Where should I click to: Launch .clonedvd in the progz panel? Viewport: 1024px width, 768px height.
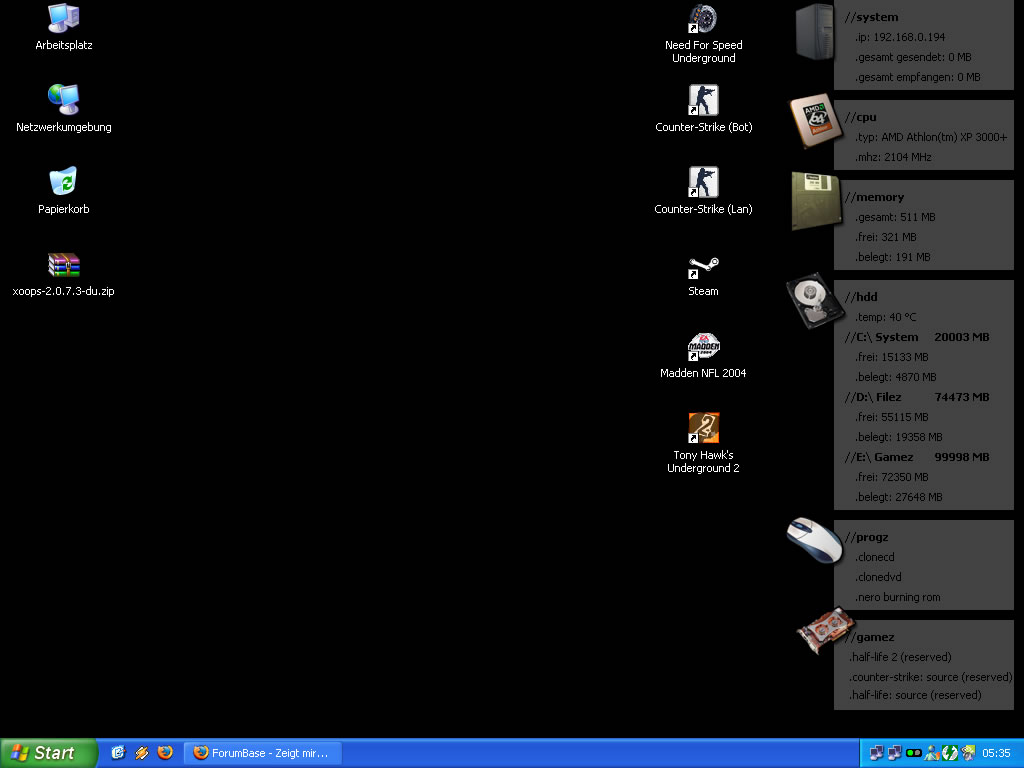878,577
